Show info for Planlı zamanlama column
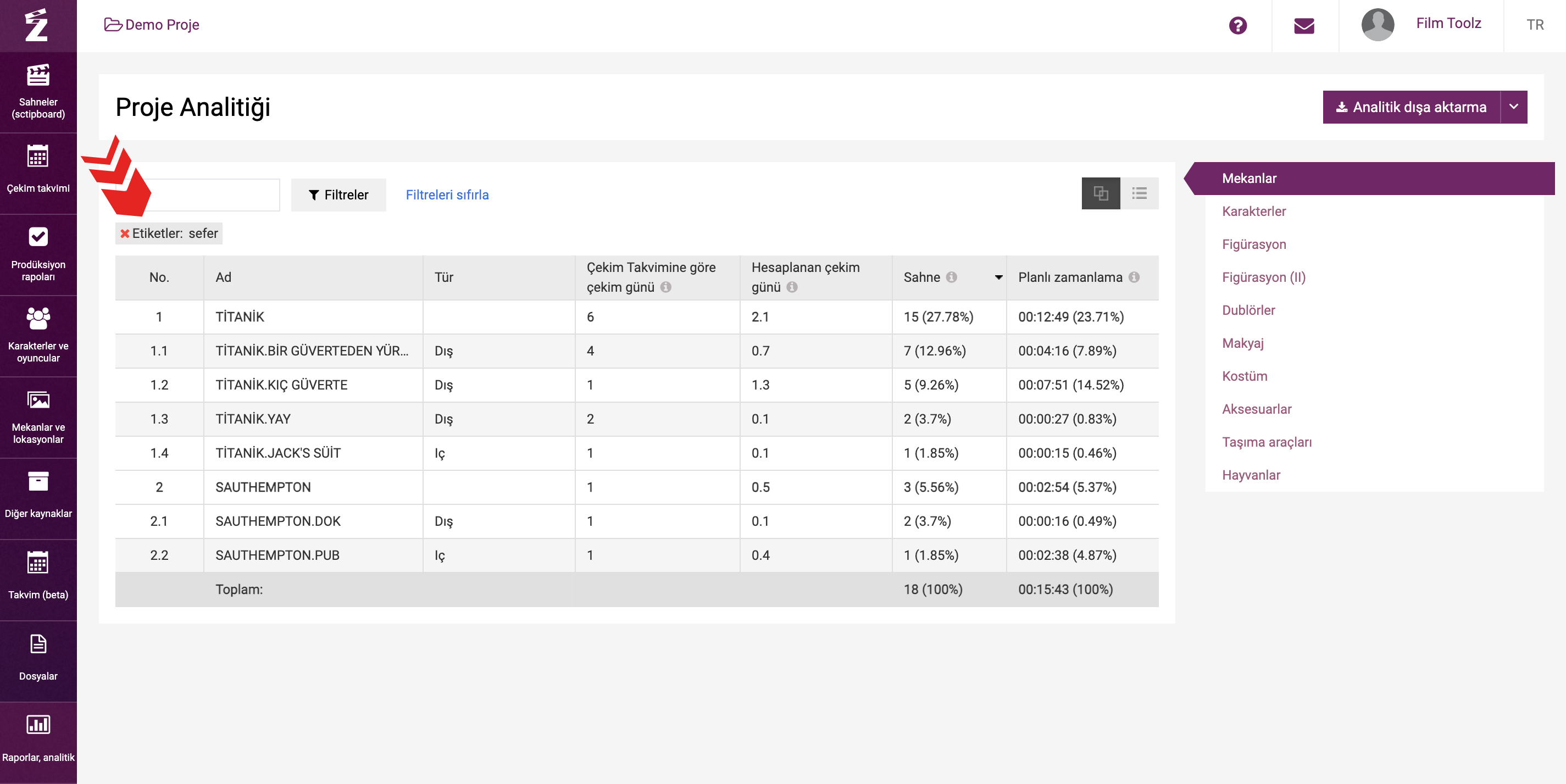The height and width of the screenshot is (784, 1566). tap(1134, 277)
